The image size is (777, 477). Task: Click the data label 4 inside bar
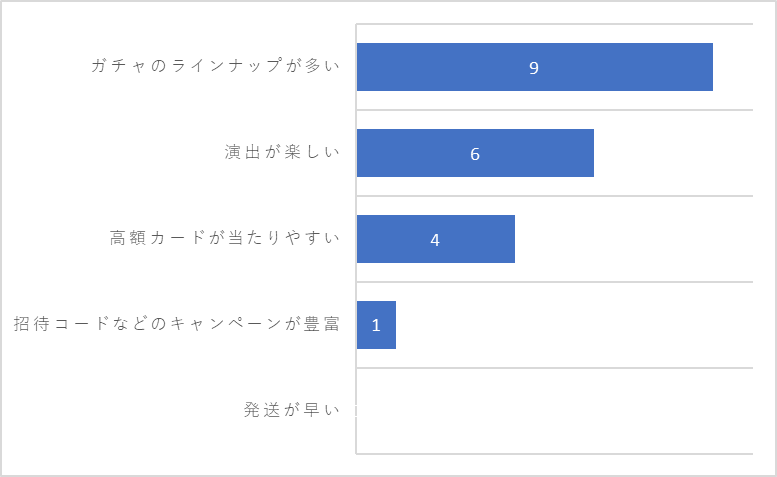coord(435,240)
